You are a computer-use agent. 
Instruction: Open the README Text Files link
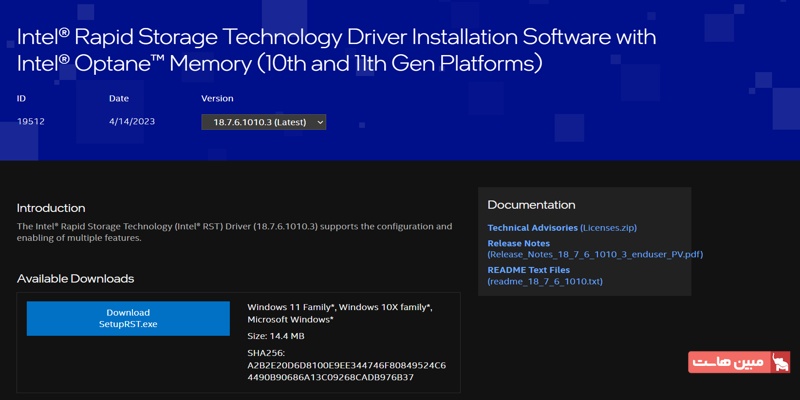(x=545, y=276)
